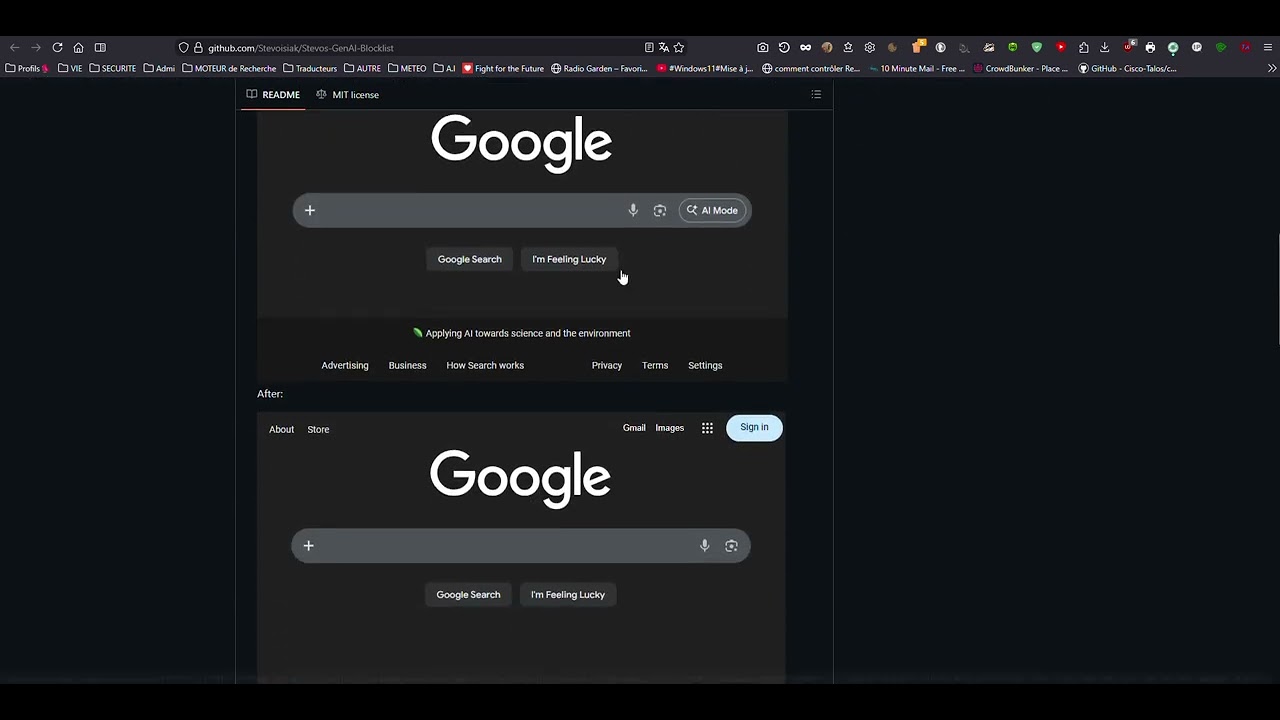Viewport: 1280px width, 720px height.
Task: Click the green shield extension icon
Action: 1037,47
